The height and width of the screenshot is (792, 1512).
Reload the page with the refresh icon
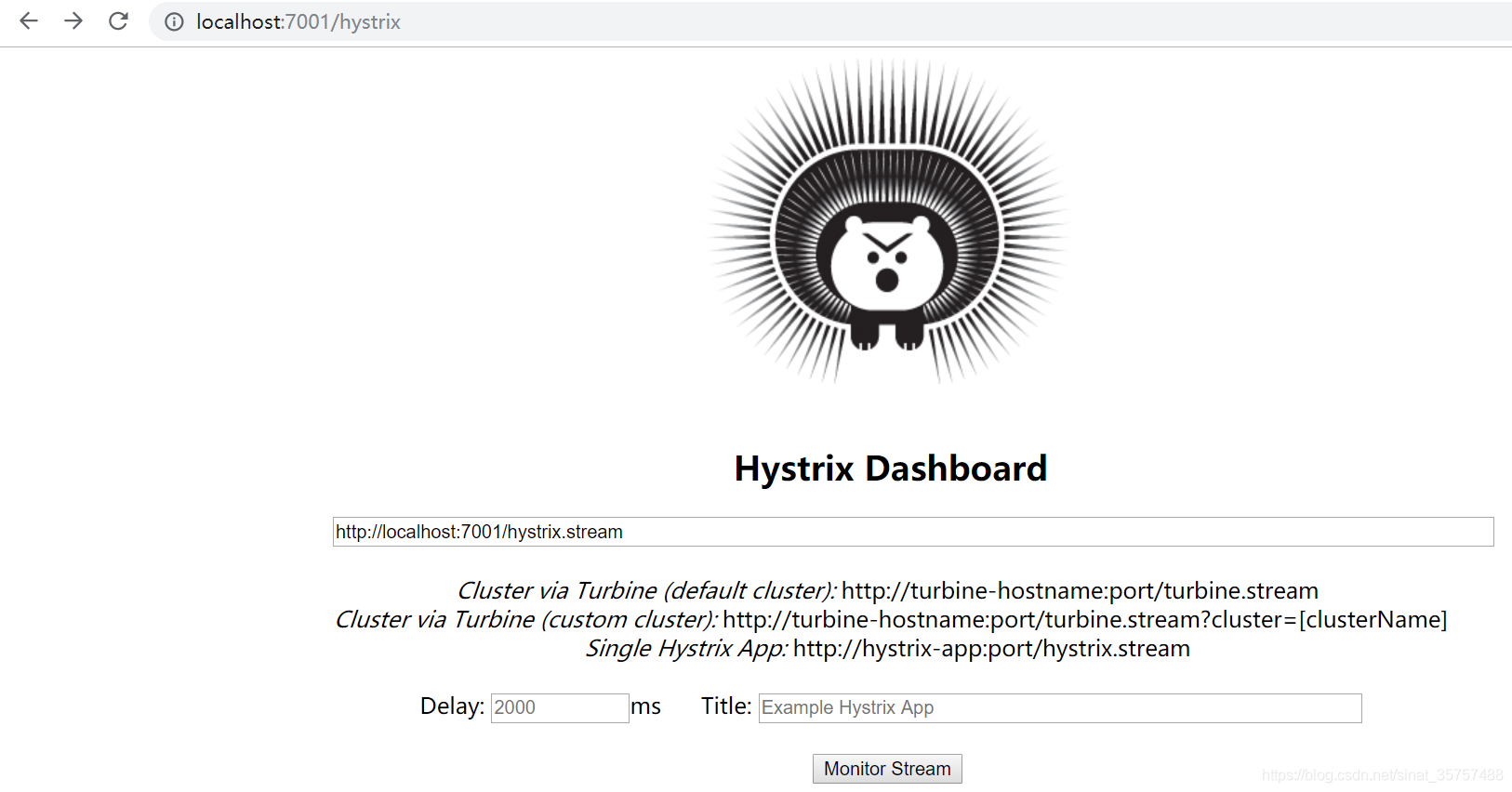point(118,21)
